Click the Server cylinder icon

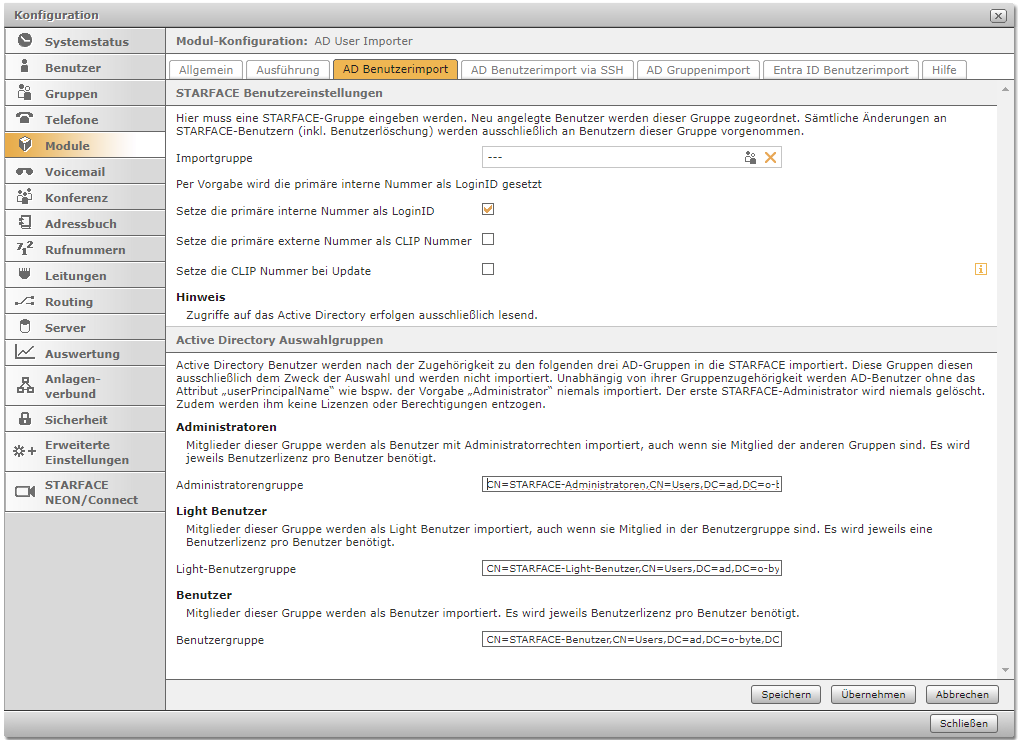point(25,327)
